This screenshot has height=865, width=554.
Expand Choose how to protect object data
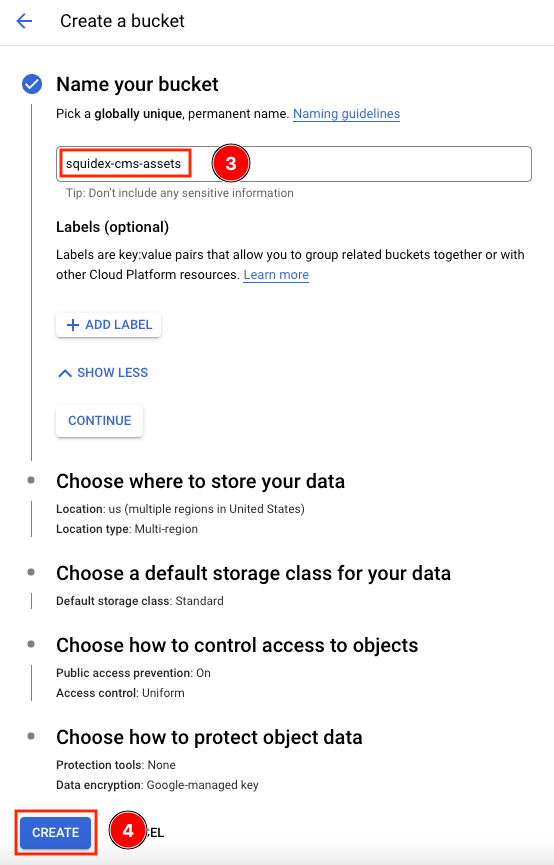point(209,737)
